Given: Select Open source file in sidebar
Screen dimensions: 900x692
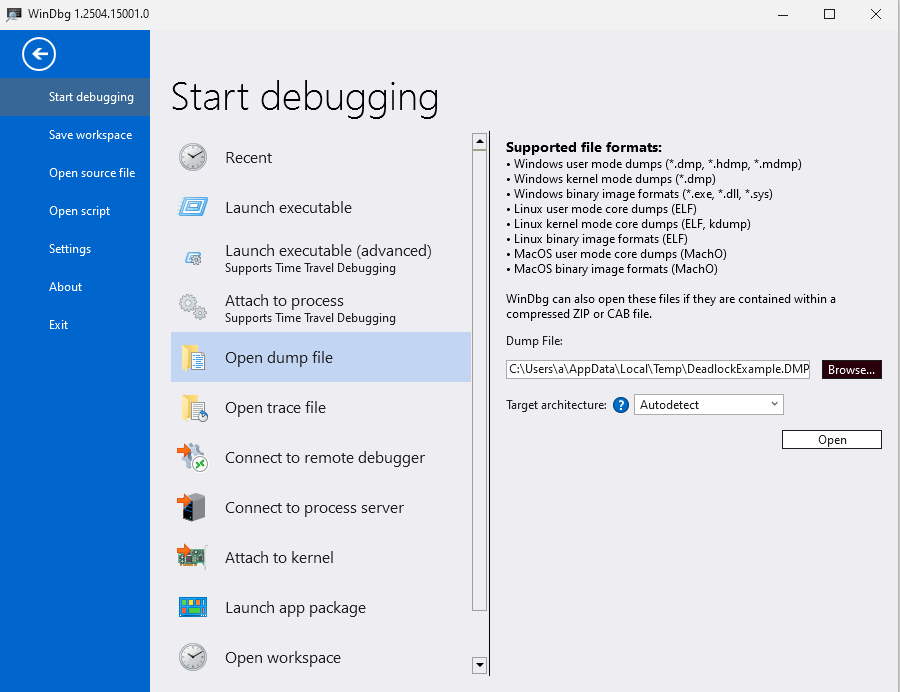Looking at the screenshot, I should pyautogui.click(x=92, y=172).
